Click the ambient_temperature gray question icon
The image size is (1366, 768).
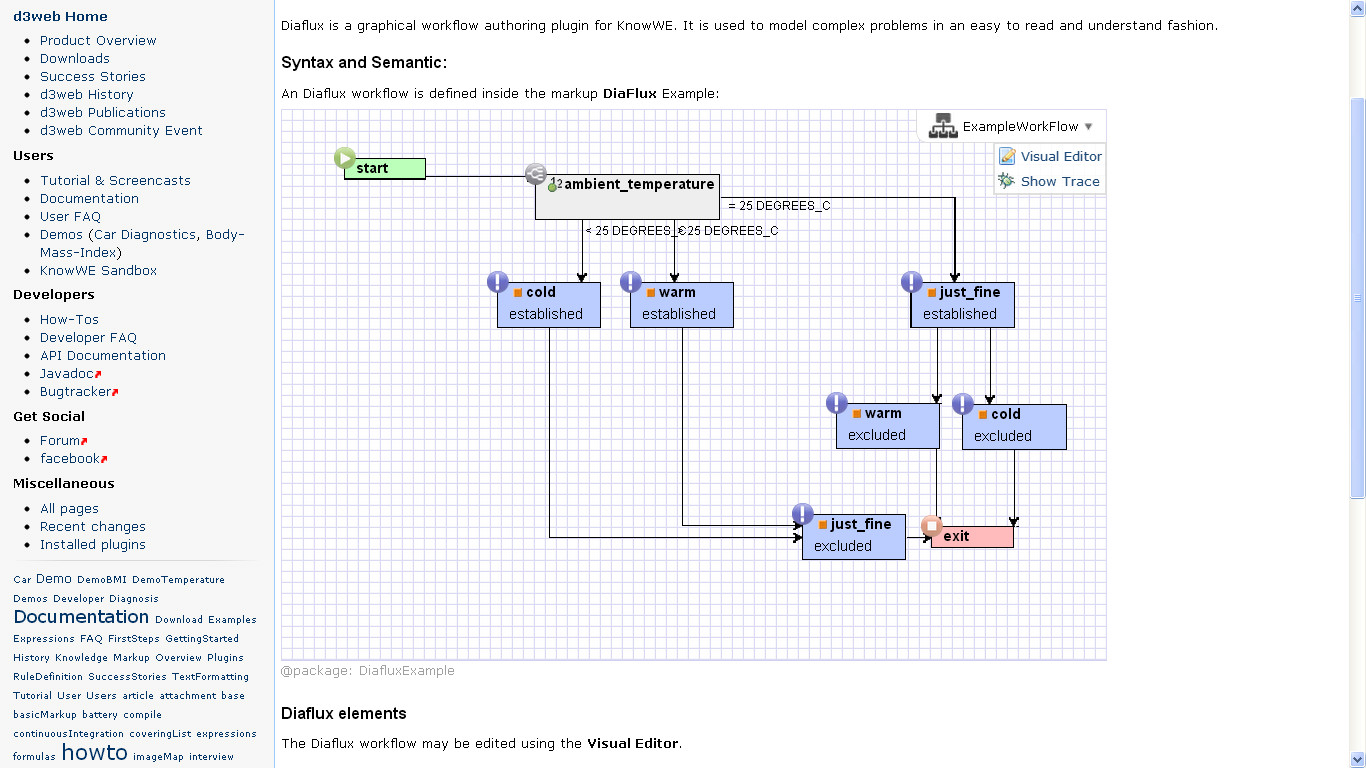(536, 175)
